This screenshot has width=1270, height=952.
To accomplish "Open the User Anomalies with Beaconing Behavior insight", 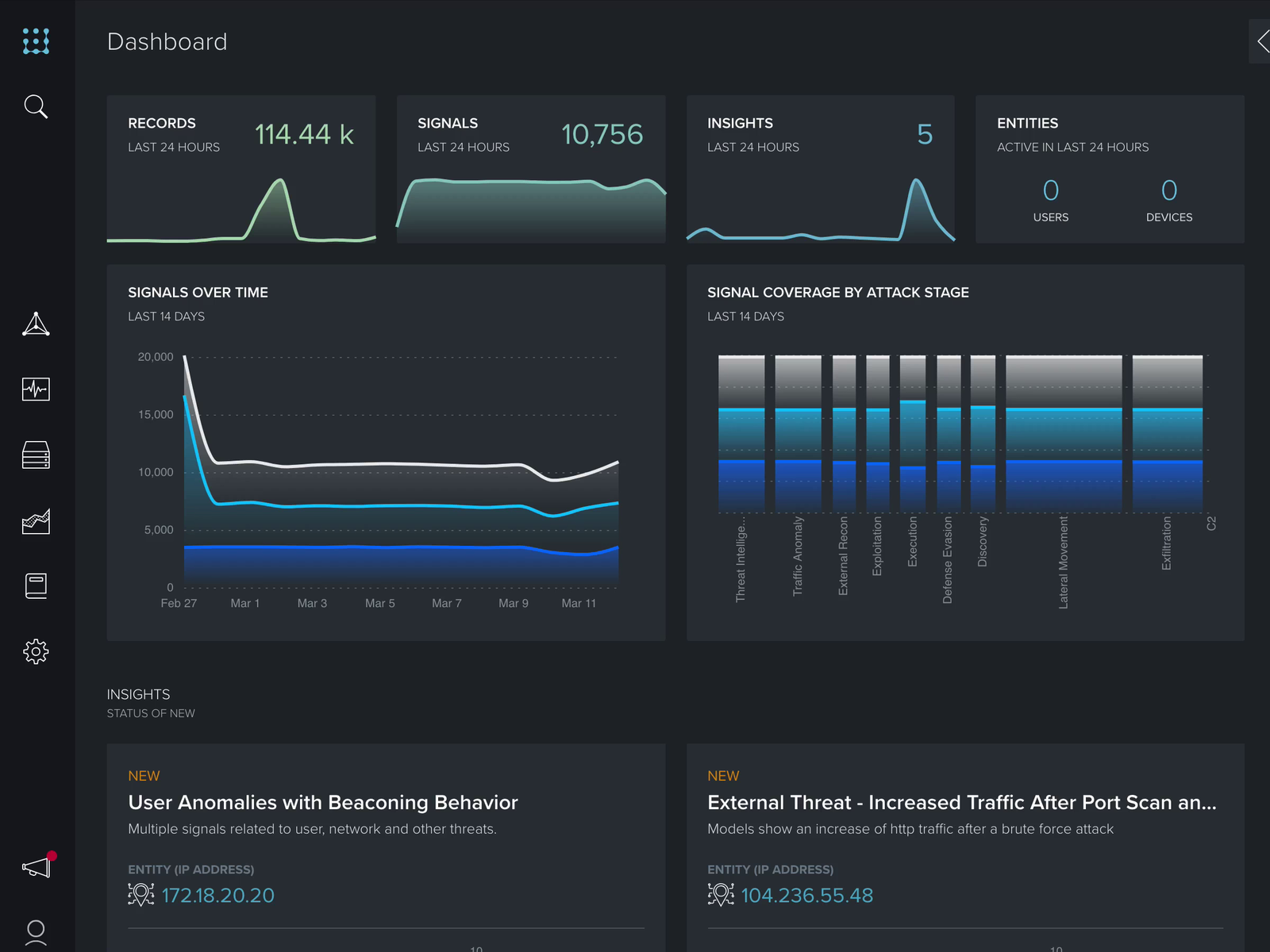I will click(322, 802).
